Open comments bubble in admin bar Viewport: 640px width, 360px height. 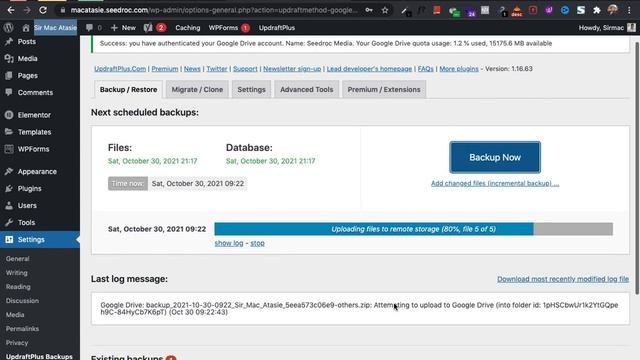93,28
